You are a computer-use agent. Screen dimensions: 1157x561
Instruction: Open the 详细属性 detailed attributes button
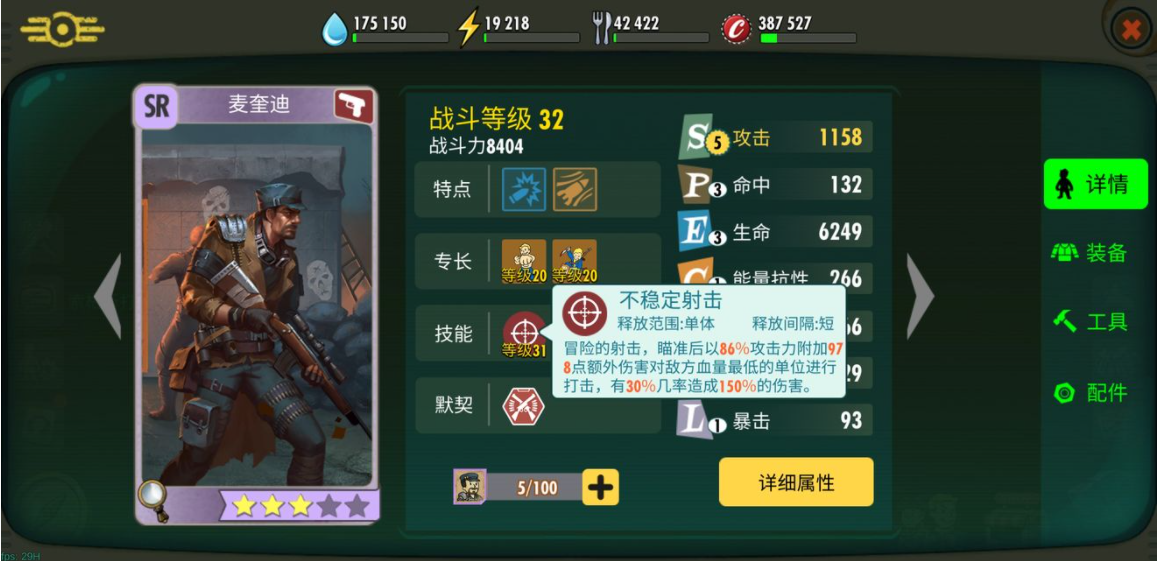[796, 482]
